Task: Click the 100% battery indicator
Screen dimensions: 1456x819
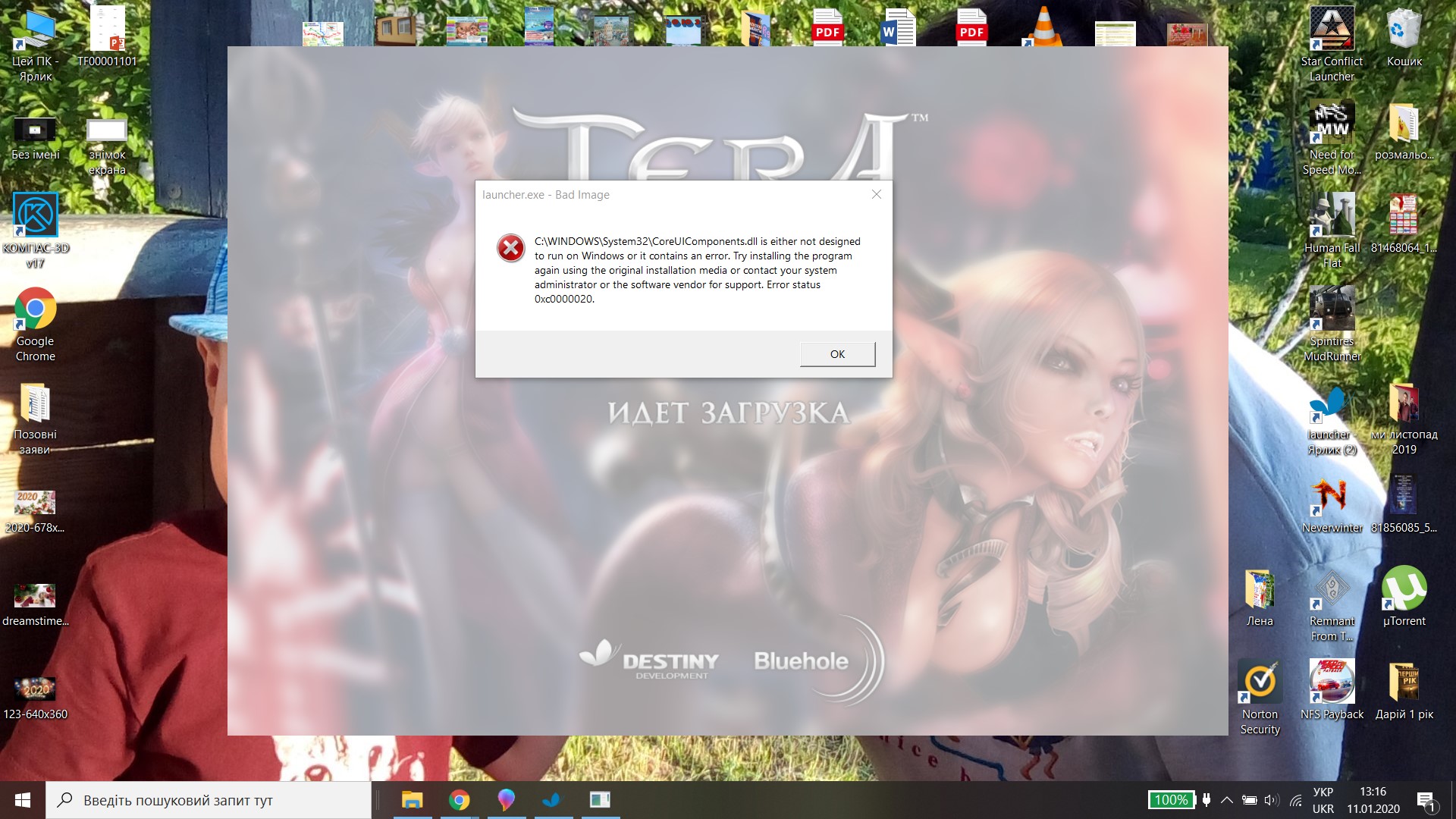Action: click(1171, 800)
